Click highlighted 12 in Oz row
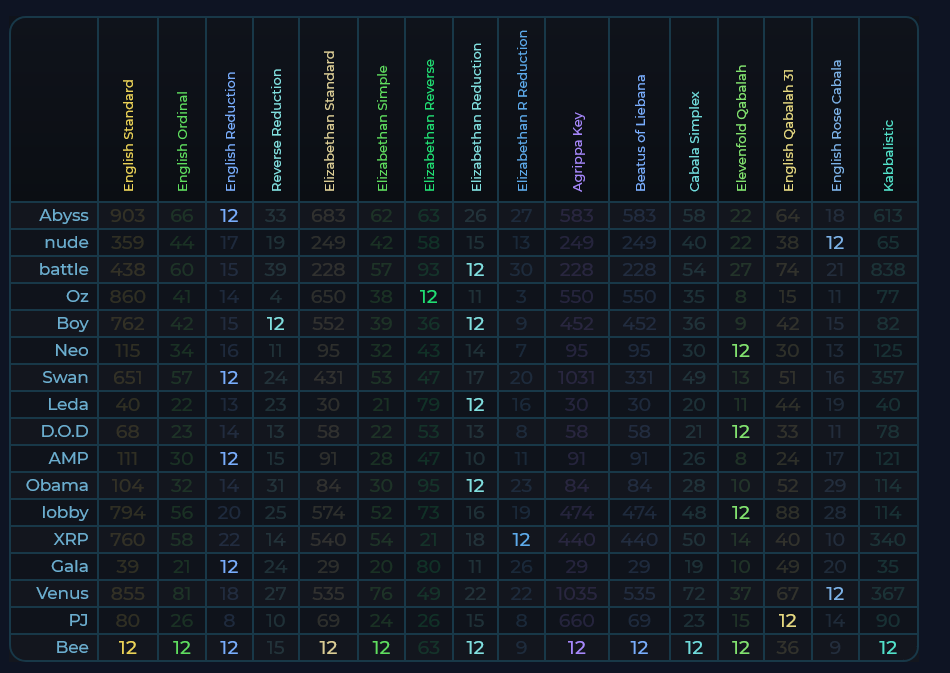 pyautogui.click(x=429, y=296)
